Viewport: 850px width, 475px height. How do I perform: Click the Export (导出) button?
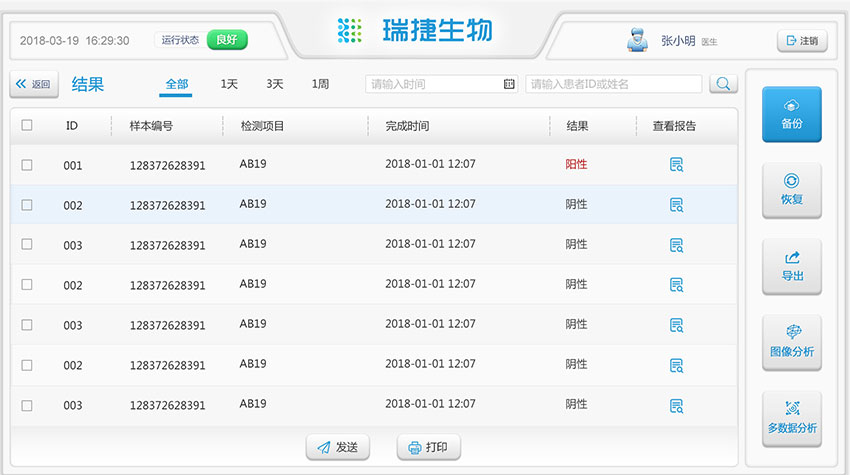tap(791, 266)
